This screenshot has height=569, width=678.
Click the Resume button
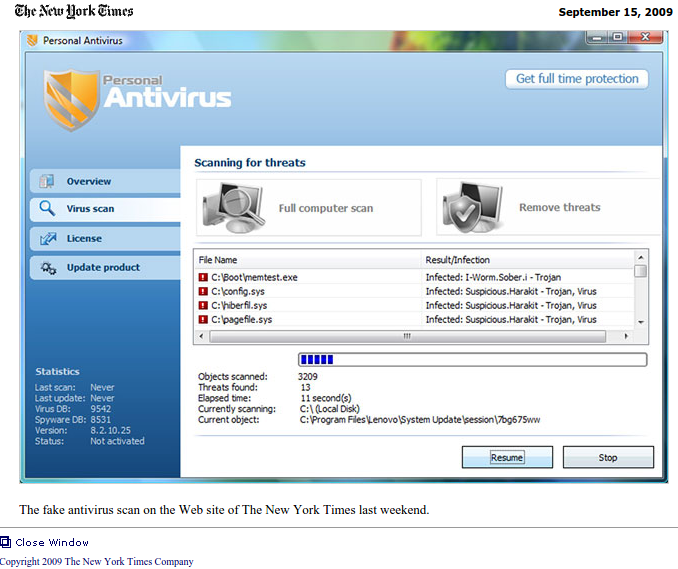507,457
